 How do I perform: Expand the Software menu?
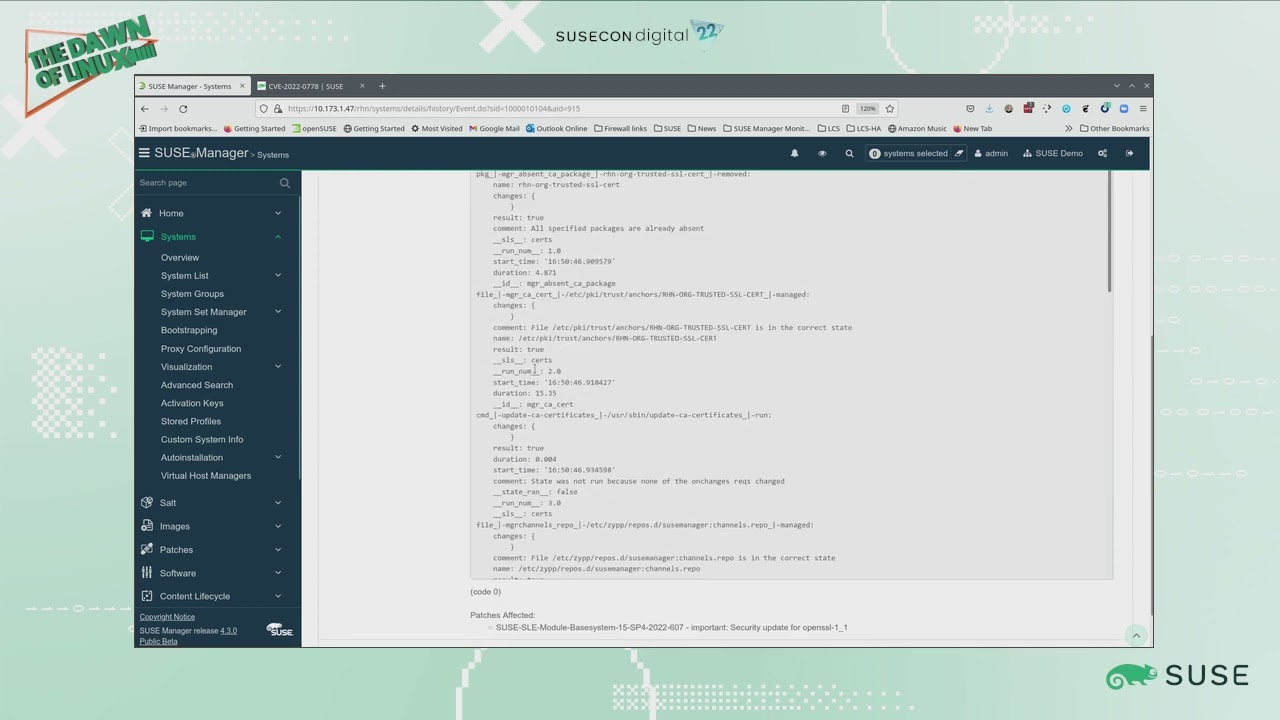pos(278,573)
